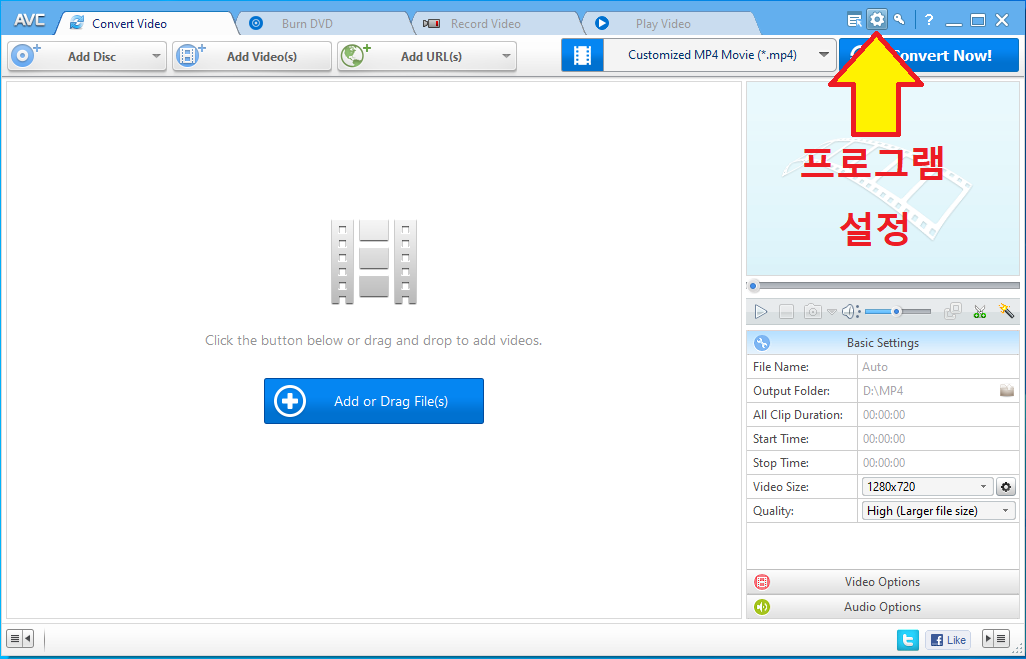Take a snapshot with the camera icon
1026x659 pixels.
pyautogui.click(x=813, y=312)
